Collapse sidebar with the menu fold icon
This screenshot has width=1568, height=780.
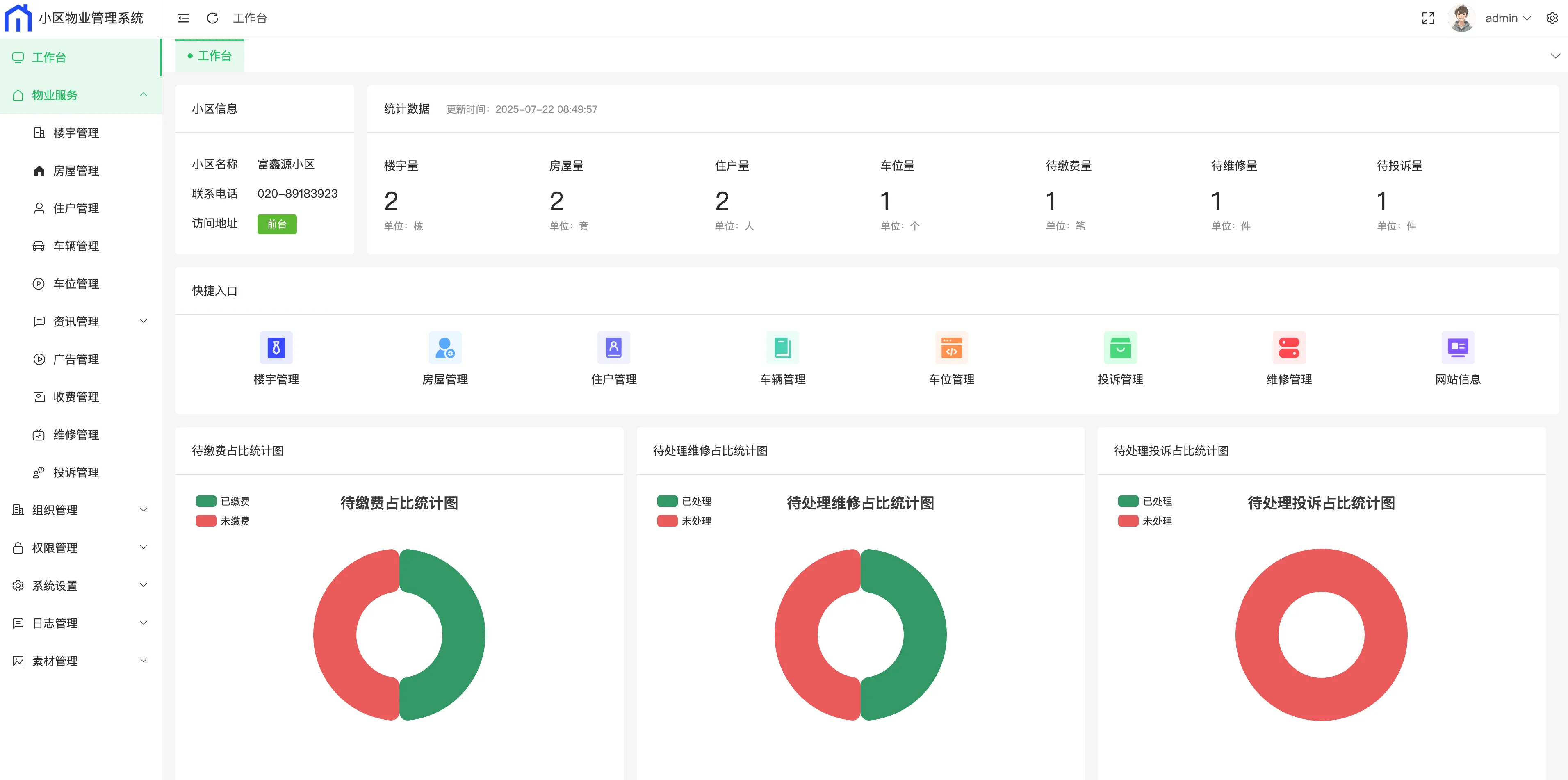pyautogui.click(x=183, y=18)
